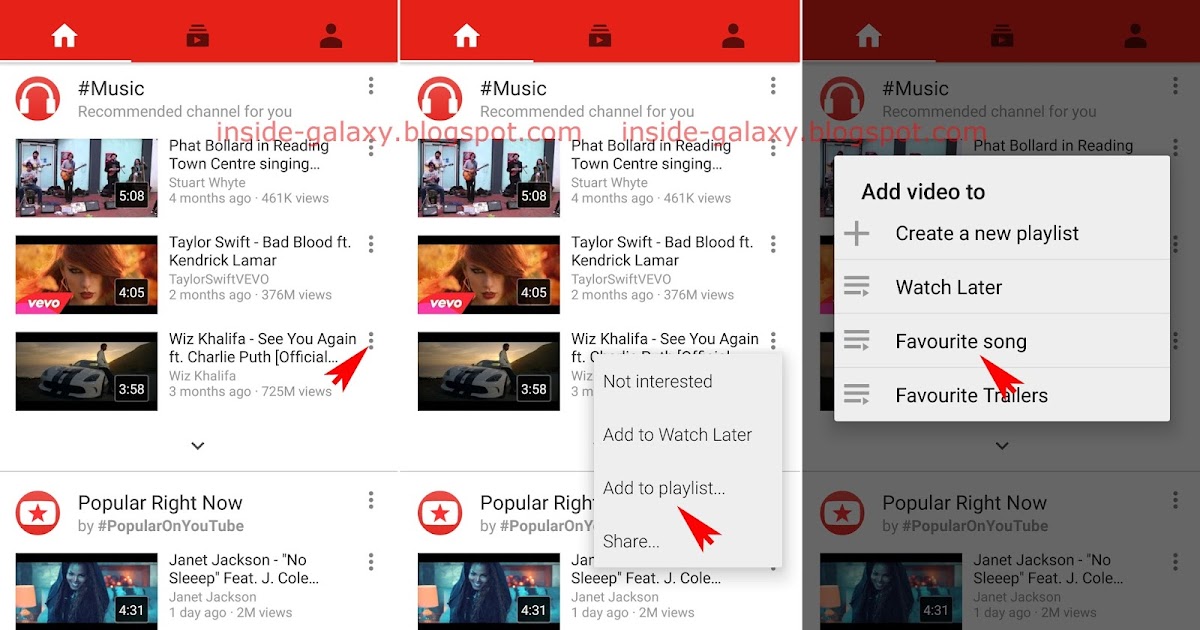Play Janet Jackson No Sleeep thumbnail, left screen
The width and height of the screenshot is (1200, 630).
pos(87,591)
